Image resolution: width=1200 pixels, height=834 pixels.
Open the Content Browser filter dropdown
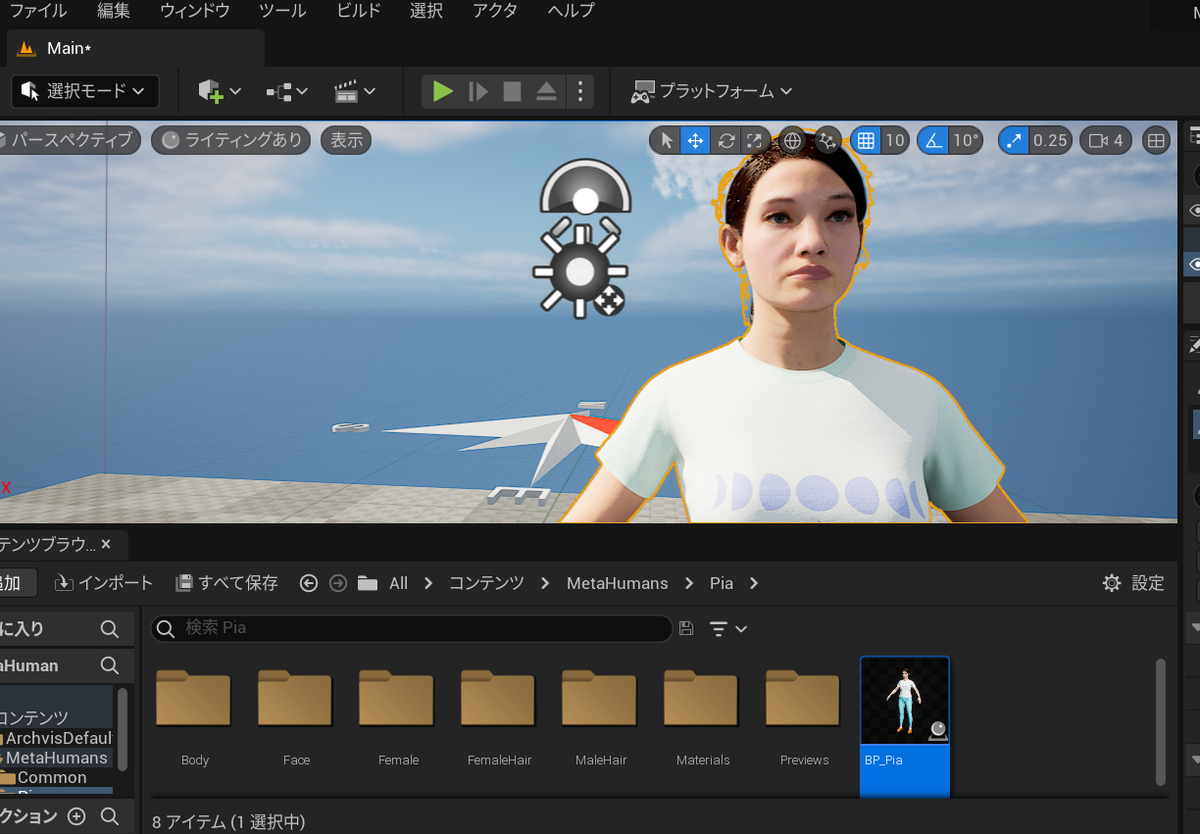pyautogui.click(x=728, y=628)
